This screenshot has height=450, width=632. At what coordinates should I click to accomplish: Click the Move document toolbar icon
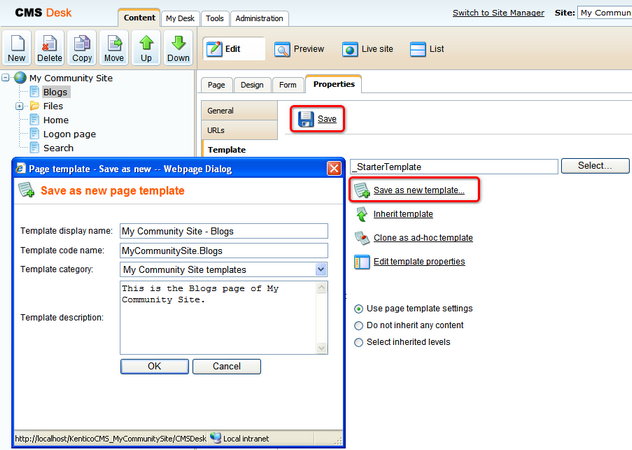tap(114, 47)
